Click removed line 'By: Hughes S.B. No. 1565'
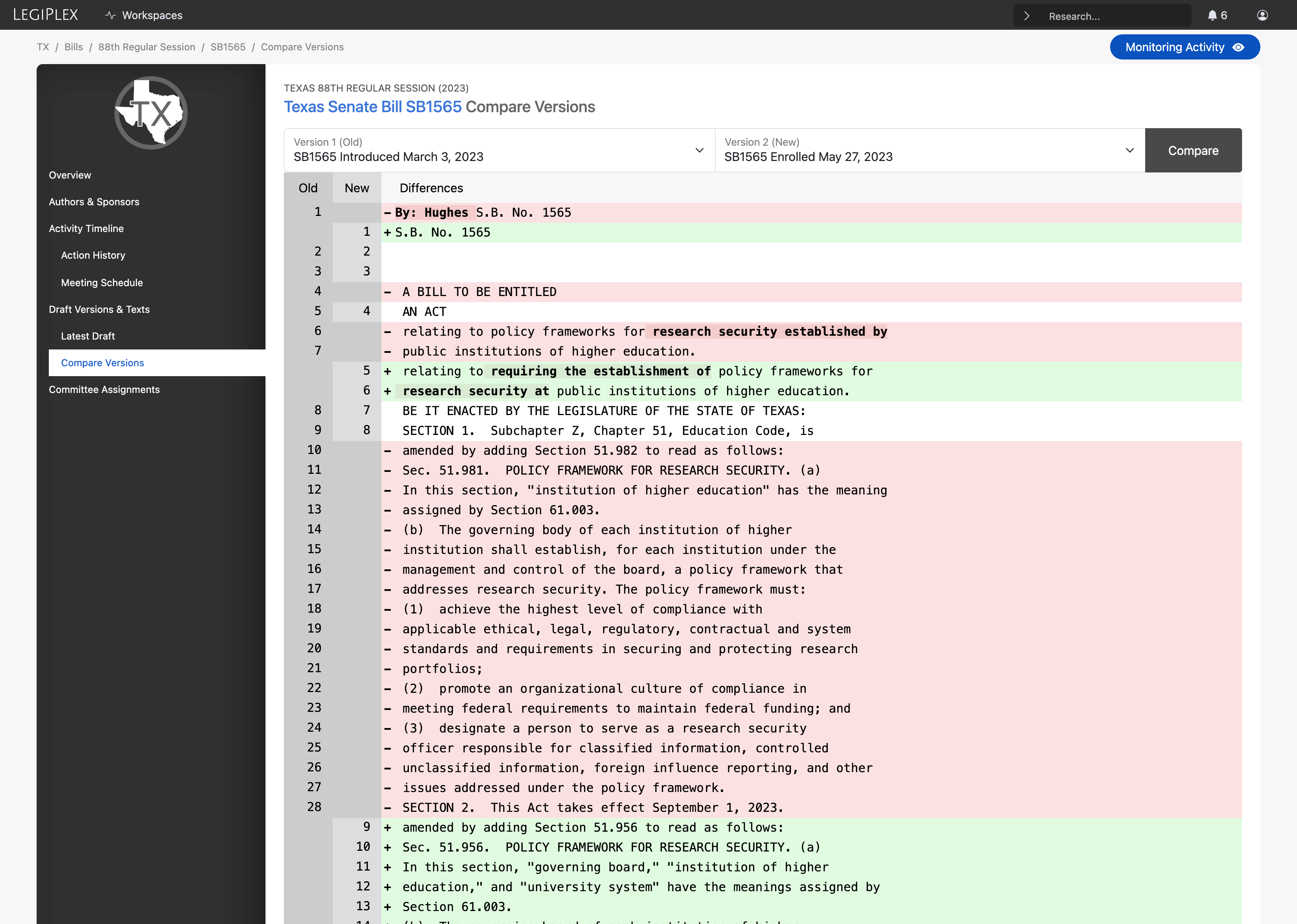This screenshot has width=1297, height=924. [x=811, y=213]
